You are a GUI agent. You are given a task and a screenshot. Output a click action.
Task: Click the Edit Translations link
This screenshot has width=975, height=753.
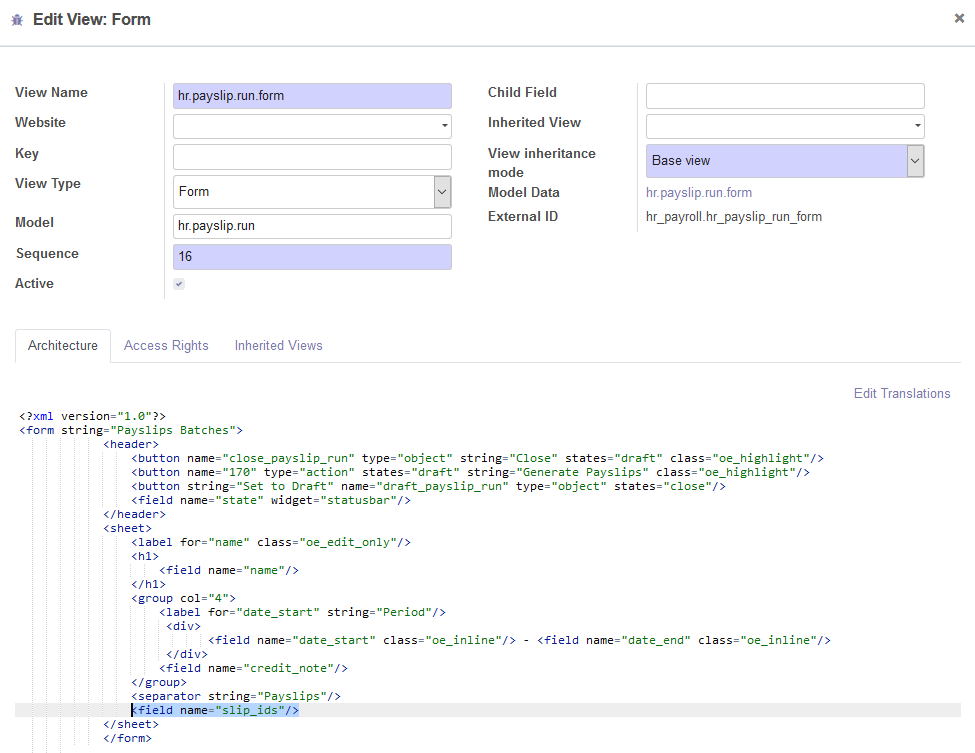coord(902,394)
